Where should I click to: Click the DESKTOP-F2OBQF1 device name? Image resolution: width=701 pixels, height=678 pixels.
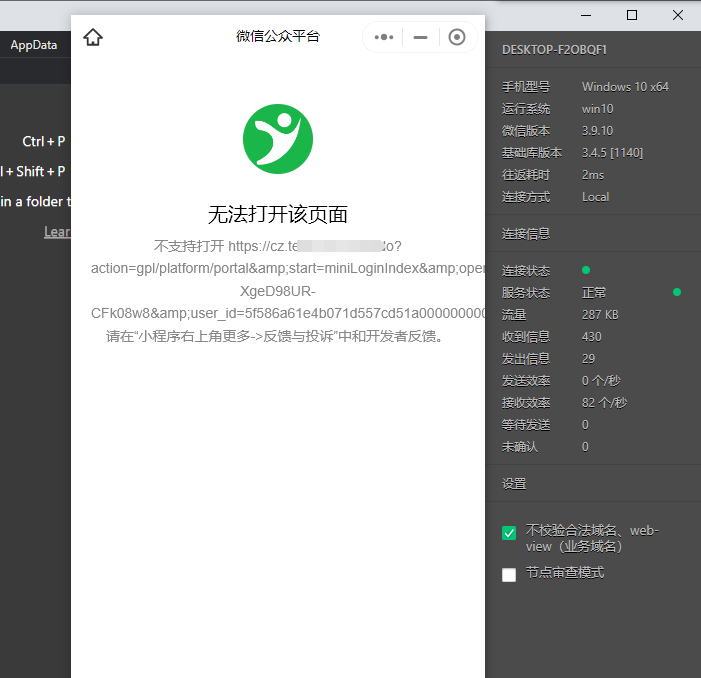click(554, 50)
